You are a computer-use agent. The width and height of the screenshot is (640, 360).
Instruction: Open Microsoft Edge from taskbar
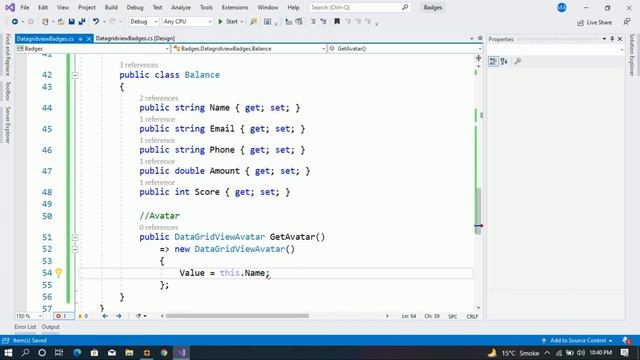tap(77, 353)
